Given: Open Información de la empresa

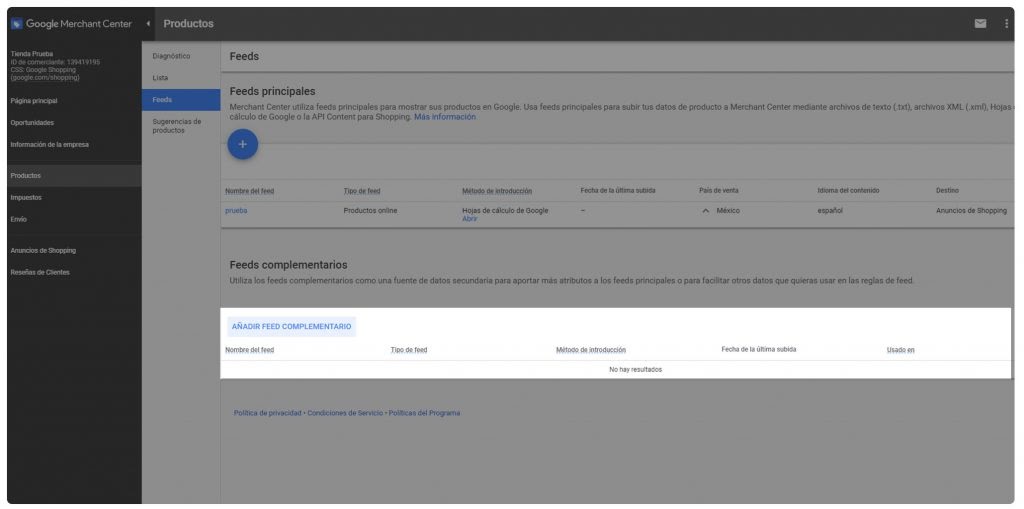Looking at the screenshot, I should [x=50, y=145].
